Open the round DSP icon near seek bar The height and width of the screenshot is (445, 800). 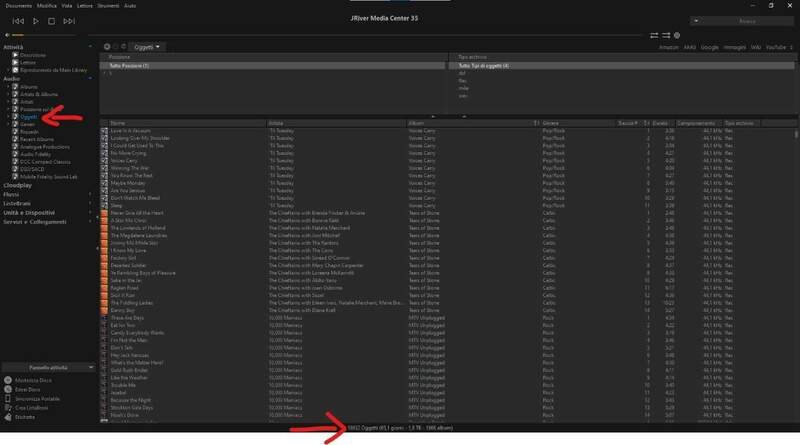677,35
